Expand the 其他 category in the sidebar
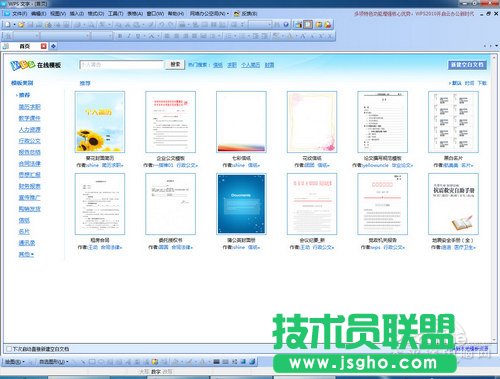This screenshot has width=500, height=379. tap(26, 254)
